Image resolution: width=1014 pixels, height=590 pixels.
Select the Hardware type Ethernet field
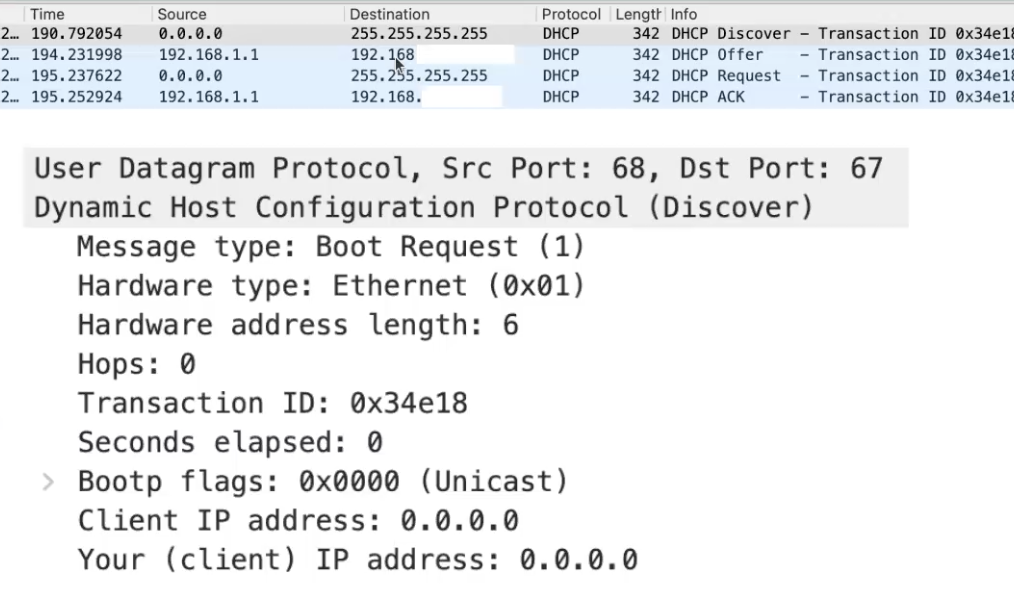[330, 285]
